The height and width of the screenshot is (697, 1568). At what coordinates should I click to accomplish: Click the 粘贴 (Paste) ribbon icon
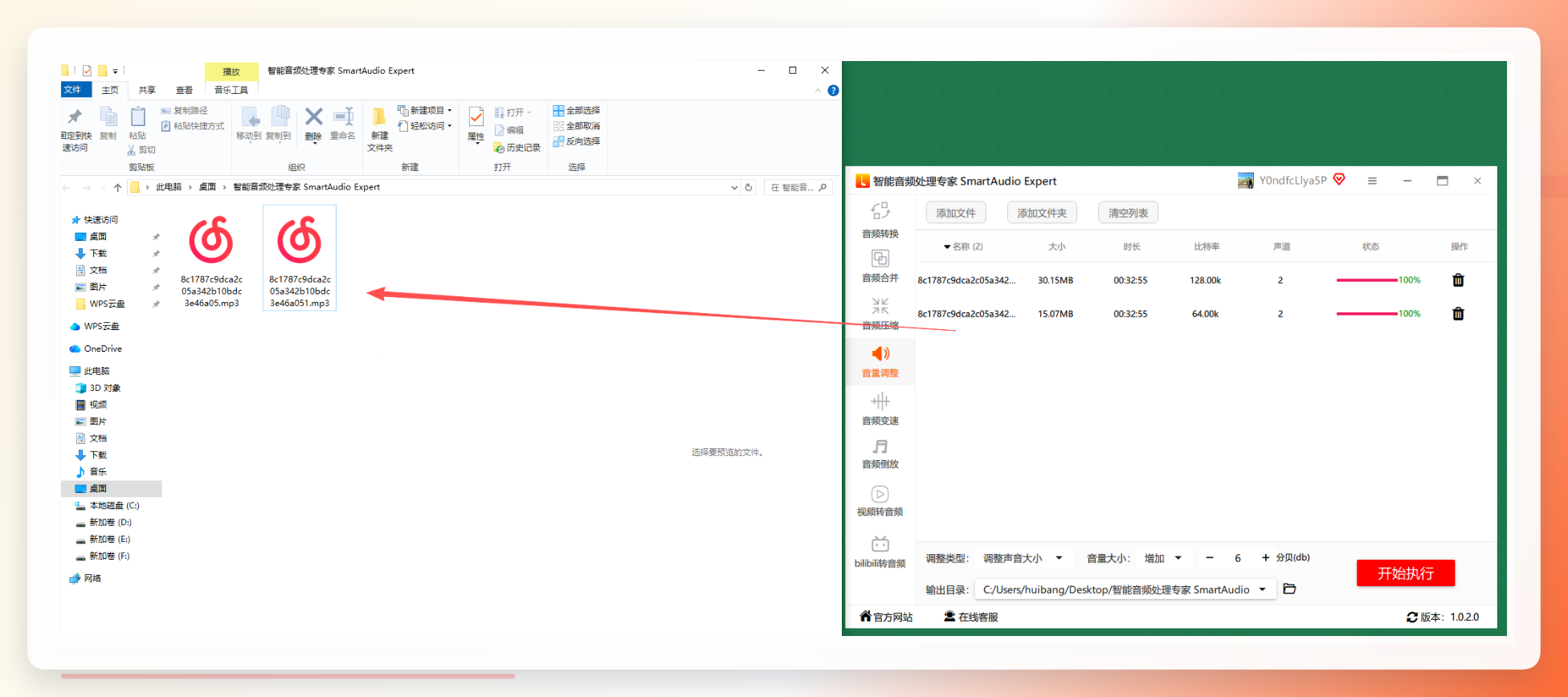[137, 117]
